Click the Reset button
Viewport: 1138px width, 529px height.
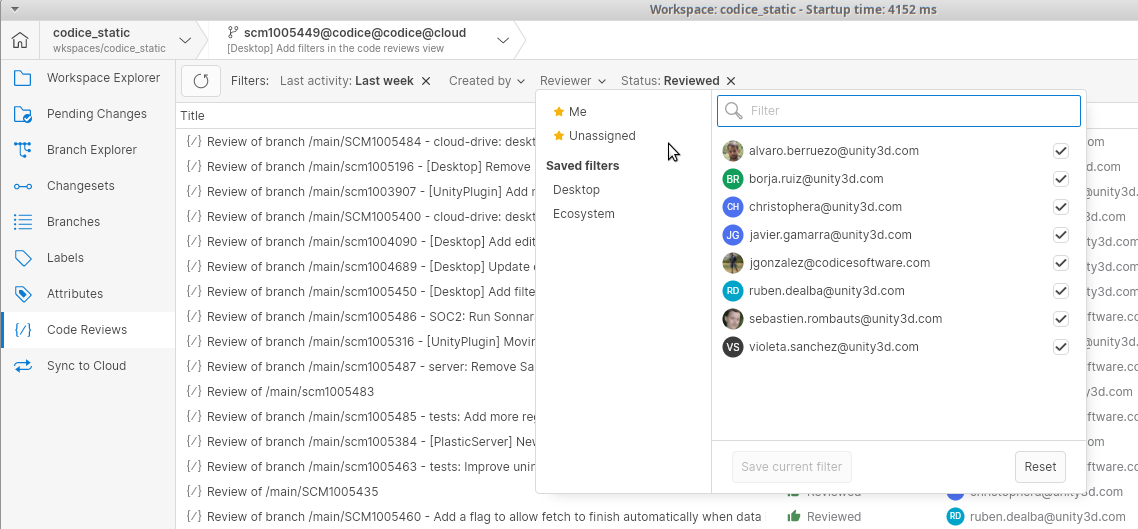[1040, 467]
